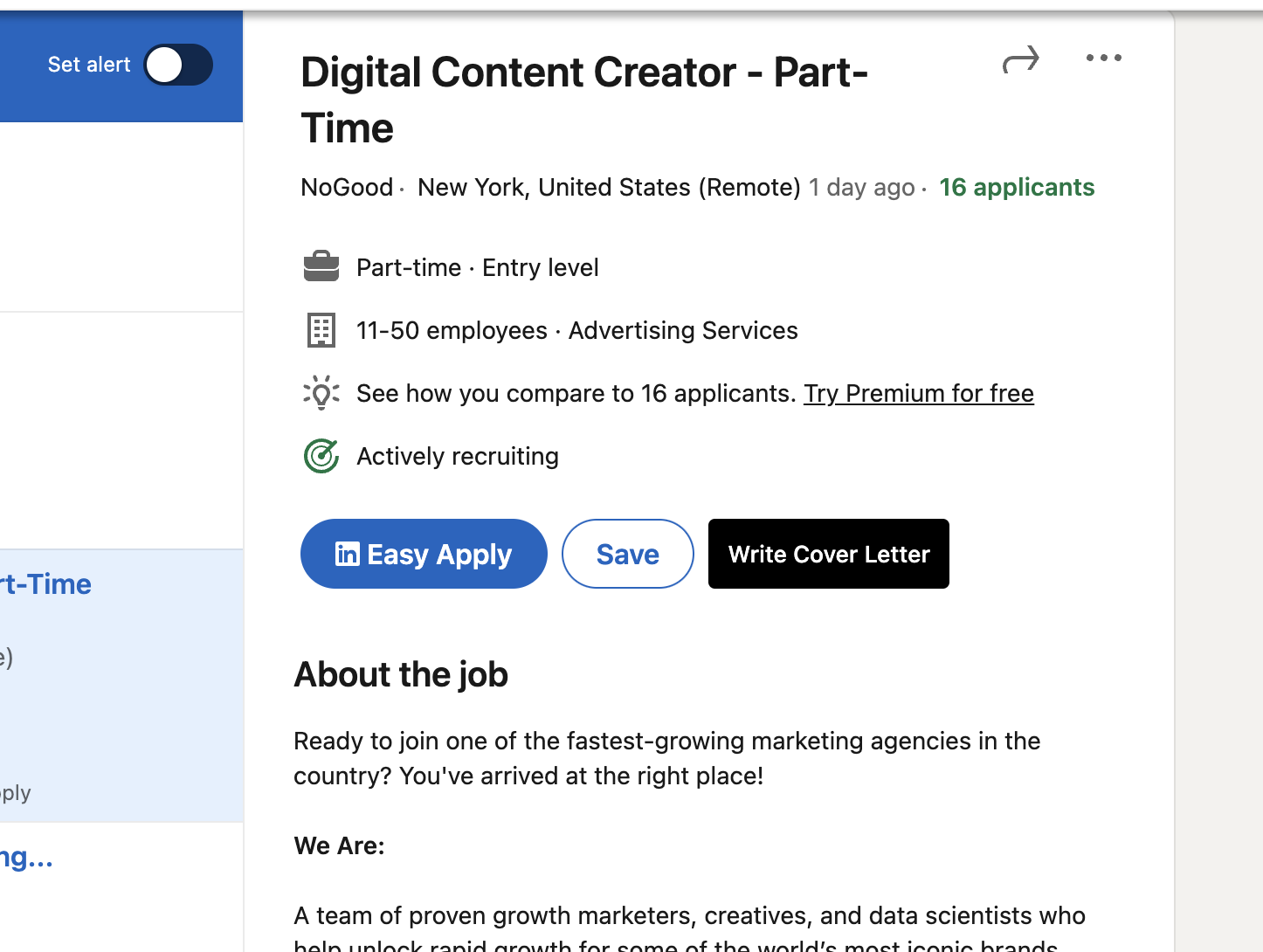Click the briefcase job type icon
The image size is (1263, 952).
[321, 266]
